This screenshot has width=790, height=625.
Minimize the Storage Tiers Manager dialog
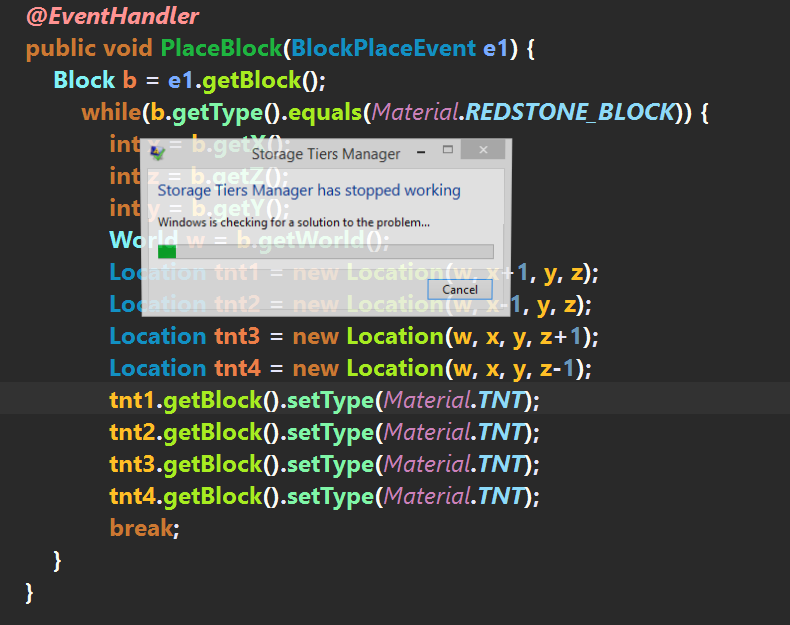click(x=419, y=150)
